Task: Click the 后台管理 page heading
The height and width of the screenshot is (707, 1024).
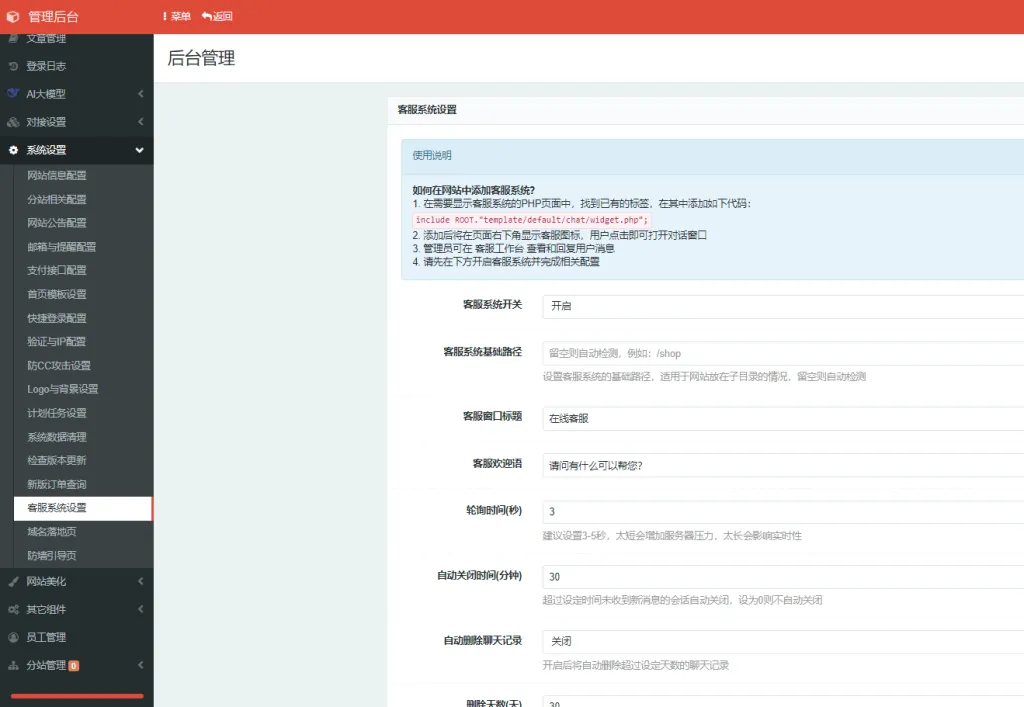Action: point(201,58)
